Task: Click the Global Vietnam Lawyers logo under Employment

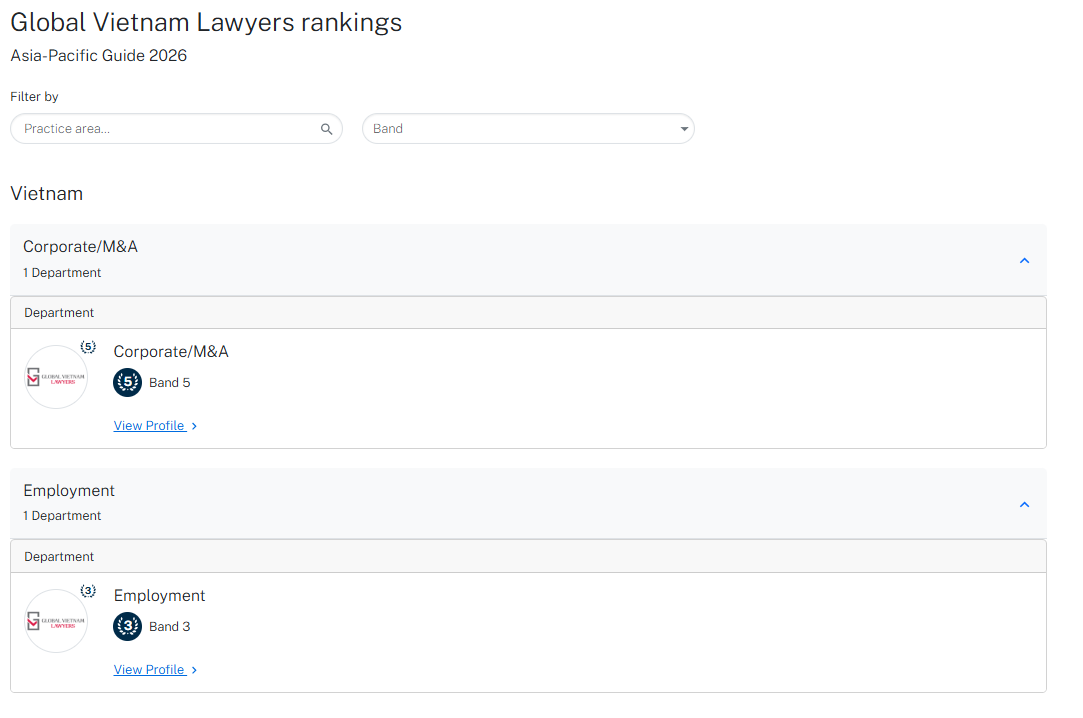Action: [56, 621]
